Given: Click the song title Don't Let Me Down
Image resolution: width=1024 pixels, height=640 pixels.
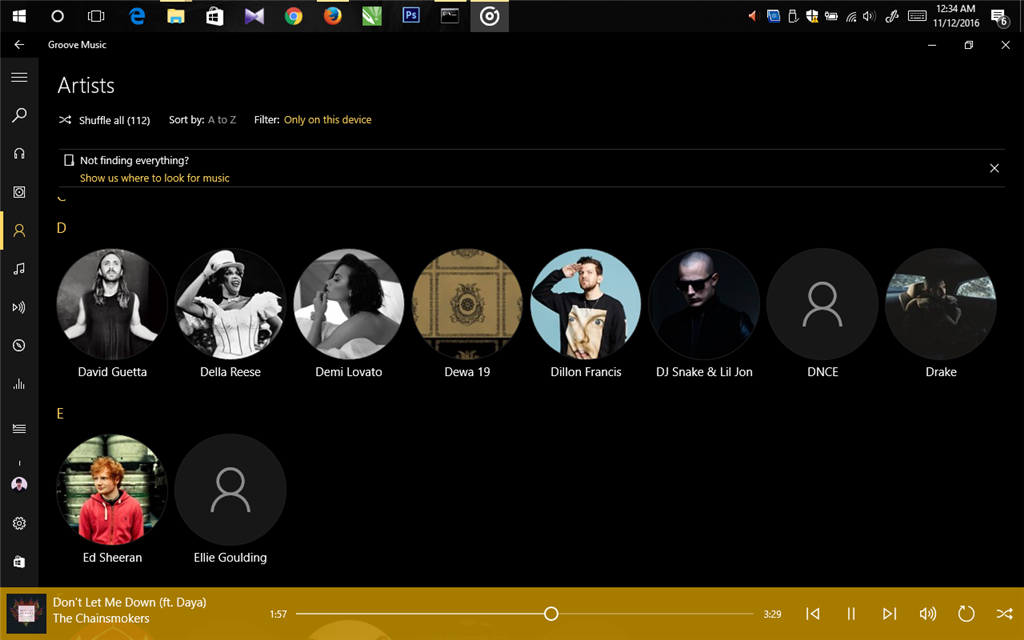Looking at the screenshot, I should [129, 602].
